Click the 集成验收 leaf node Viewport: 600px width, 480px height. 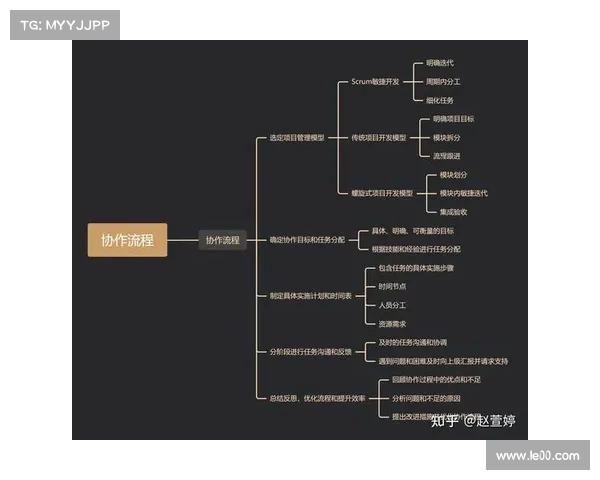(453, 211)
